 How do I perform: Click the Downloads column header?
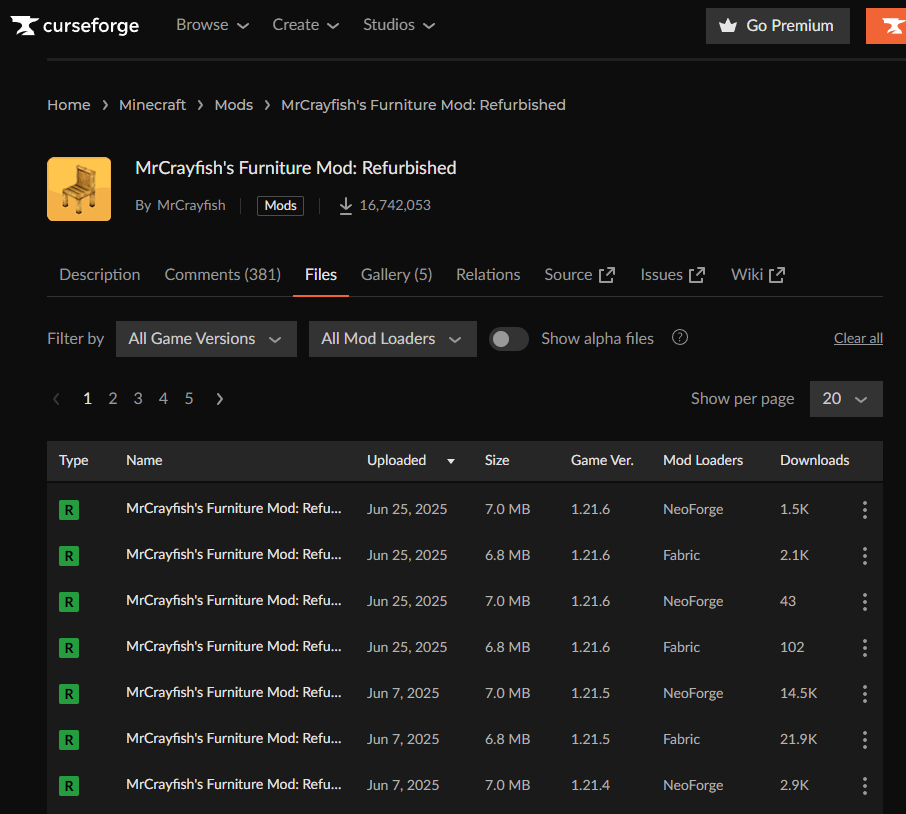[x=815, y=460]
